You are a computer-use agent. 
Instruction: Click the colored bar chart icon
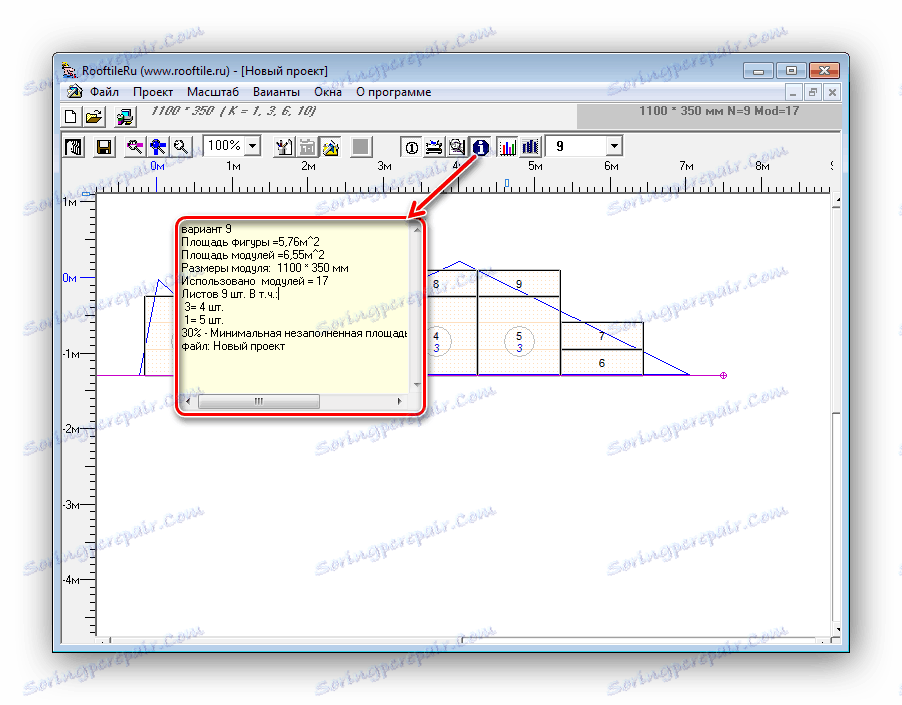507,148
